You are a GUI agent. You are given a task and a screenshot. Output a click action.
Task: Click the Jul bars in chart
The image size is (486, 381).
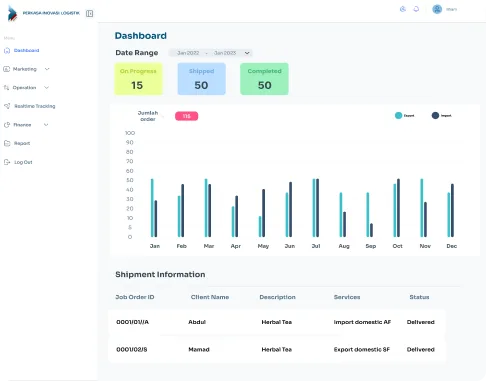click(316, 208)
